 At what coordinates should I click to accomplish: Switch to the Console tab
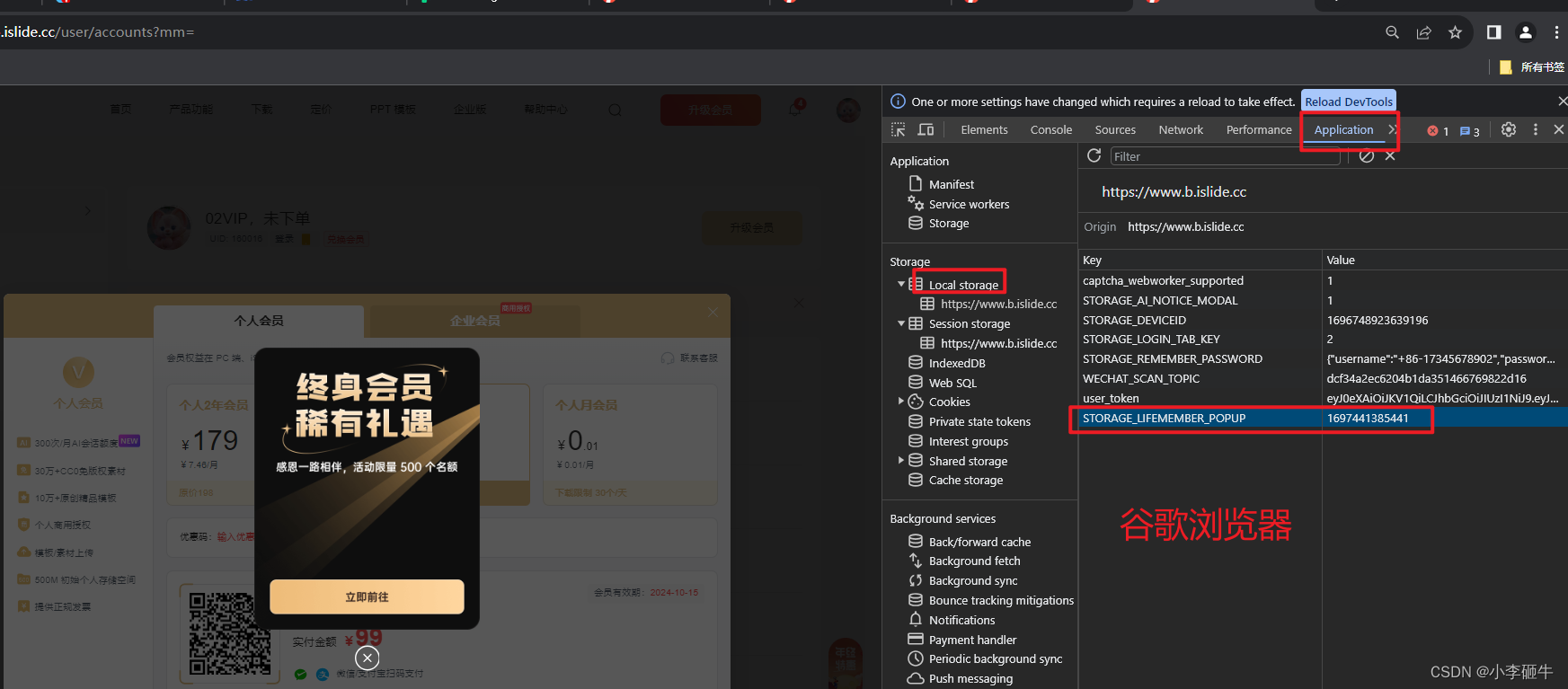tap(1050, 130)
